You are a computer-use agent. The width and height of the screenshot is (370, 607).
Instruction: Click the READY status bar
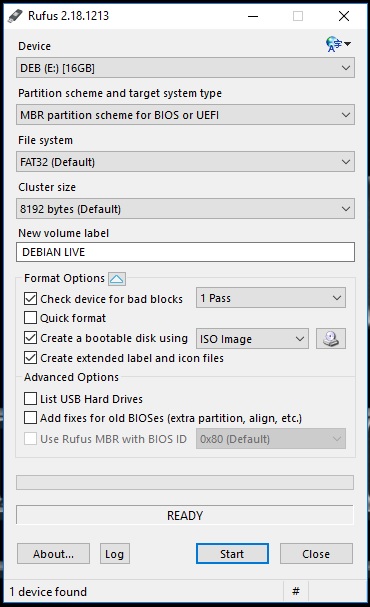(x=185, y=515)
